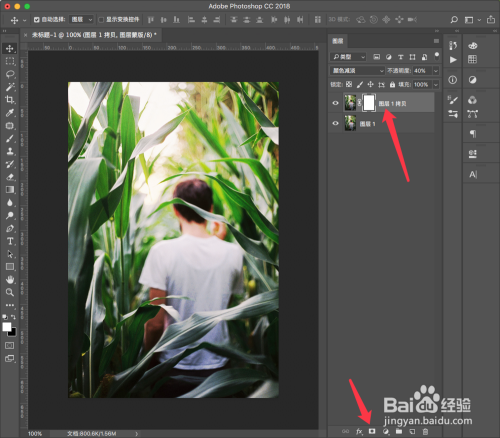This screenshot has width=500, height=438.
Task: Click the zoom level 100% field
Action: [x=35, y=434]
